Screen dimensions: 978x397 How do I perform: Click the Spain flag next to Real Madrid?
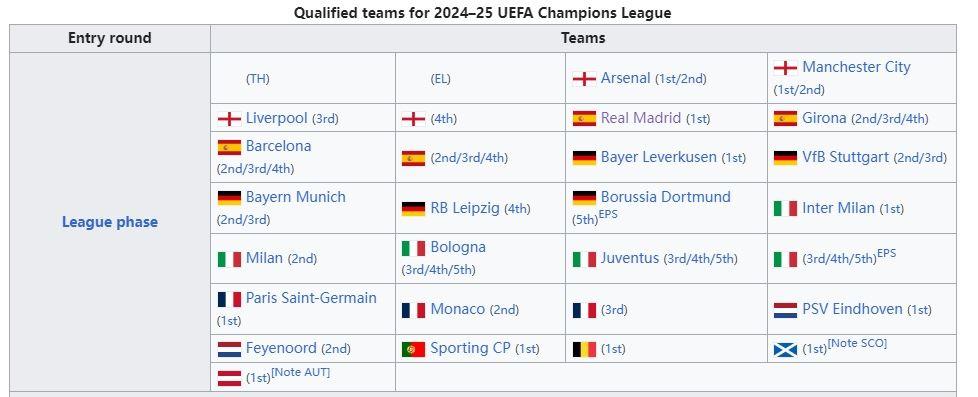(x=584, y=118)
